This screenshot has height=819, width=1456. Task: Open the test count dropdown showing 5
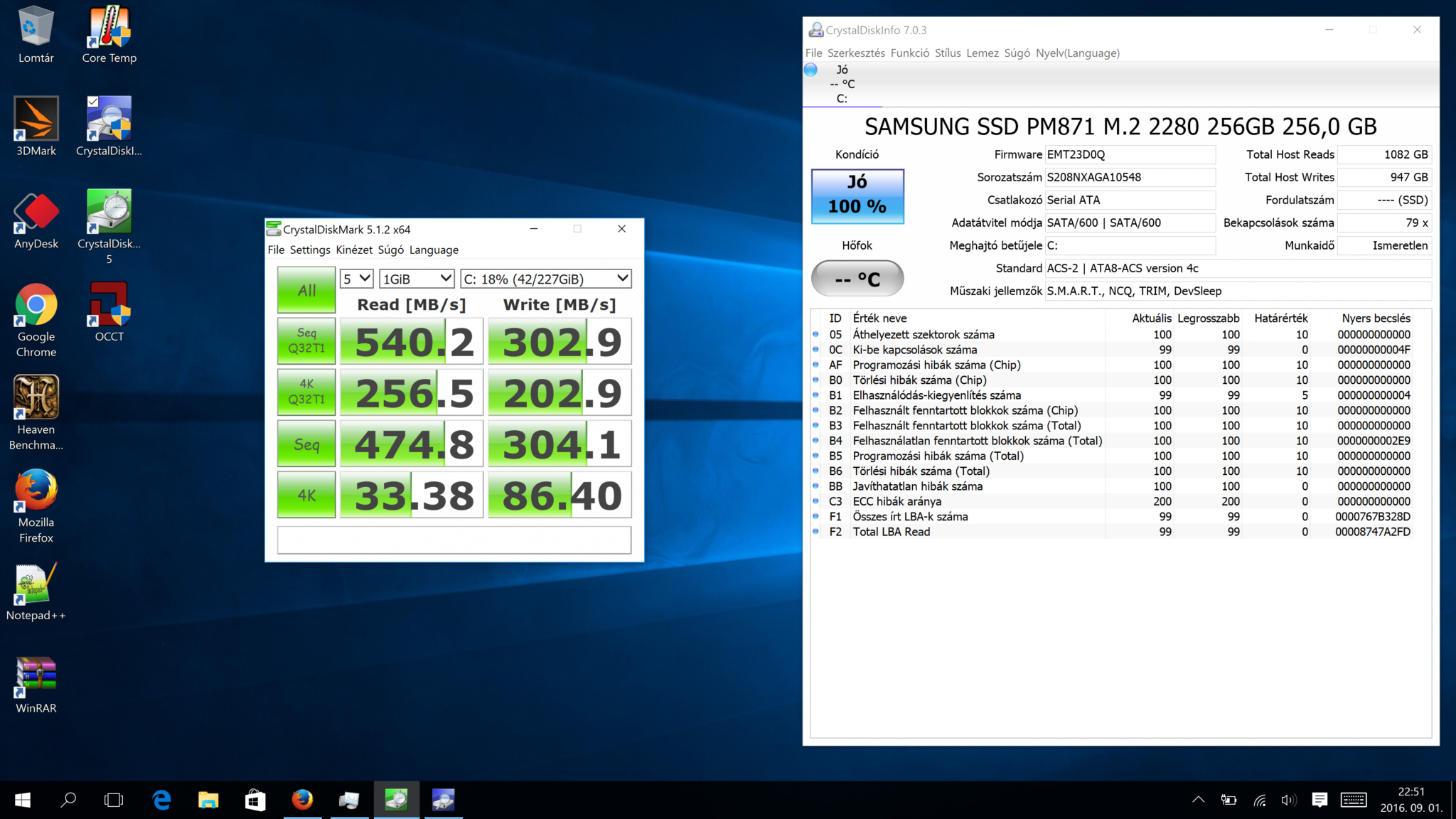pyautogui.click(x=355, y=278)
